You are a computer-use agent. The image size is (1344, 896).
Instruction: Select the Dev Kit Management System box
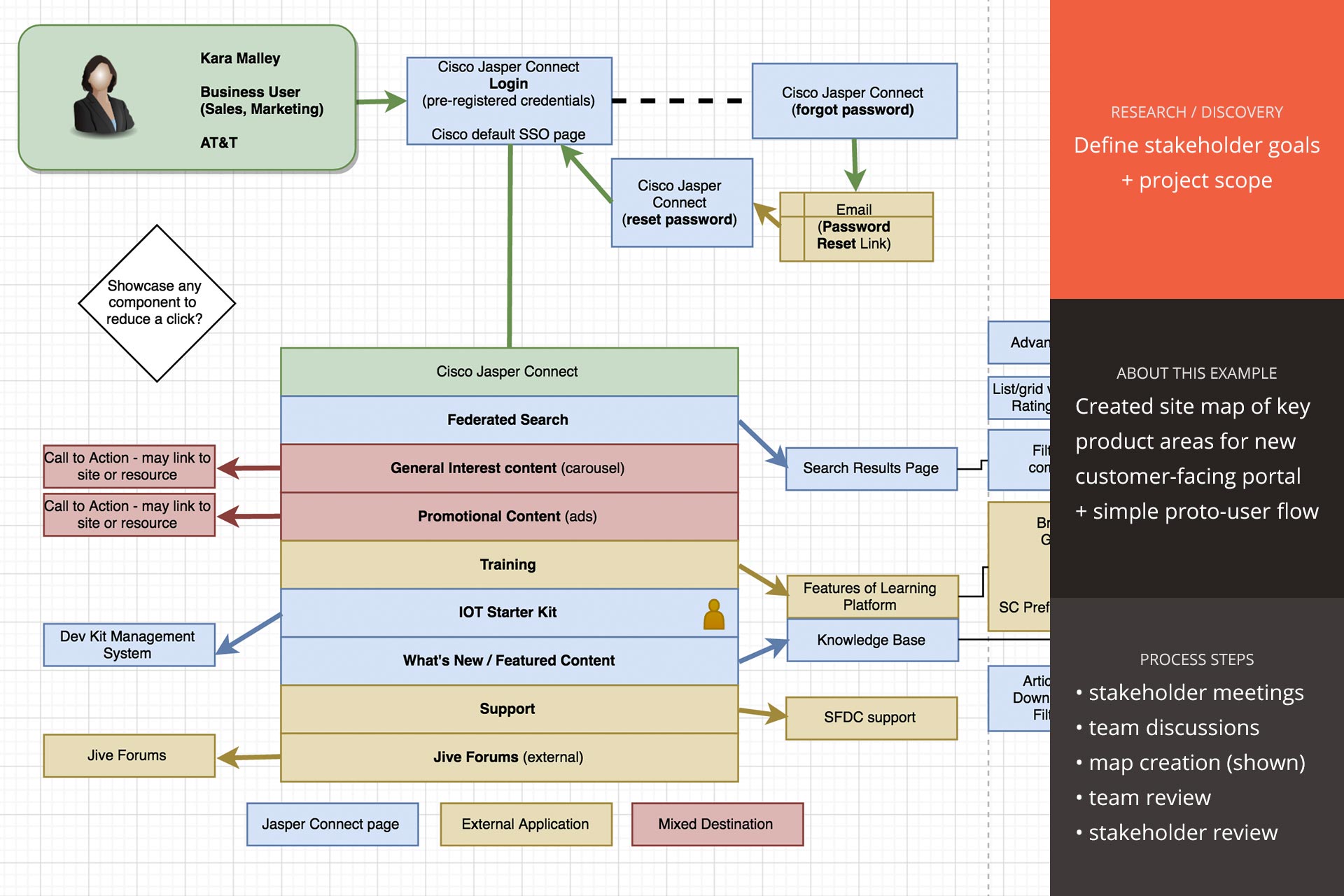[x=129, y=645]
